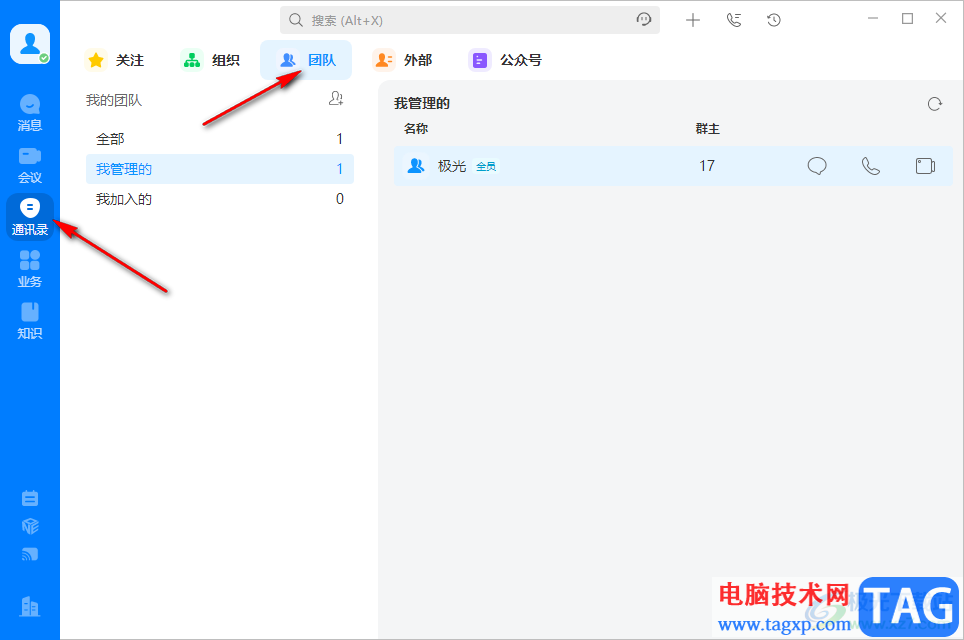Open the user profile avatar
964x640 pixels.
click(30, 44)
